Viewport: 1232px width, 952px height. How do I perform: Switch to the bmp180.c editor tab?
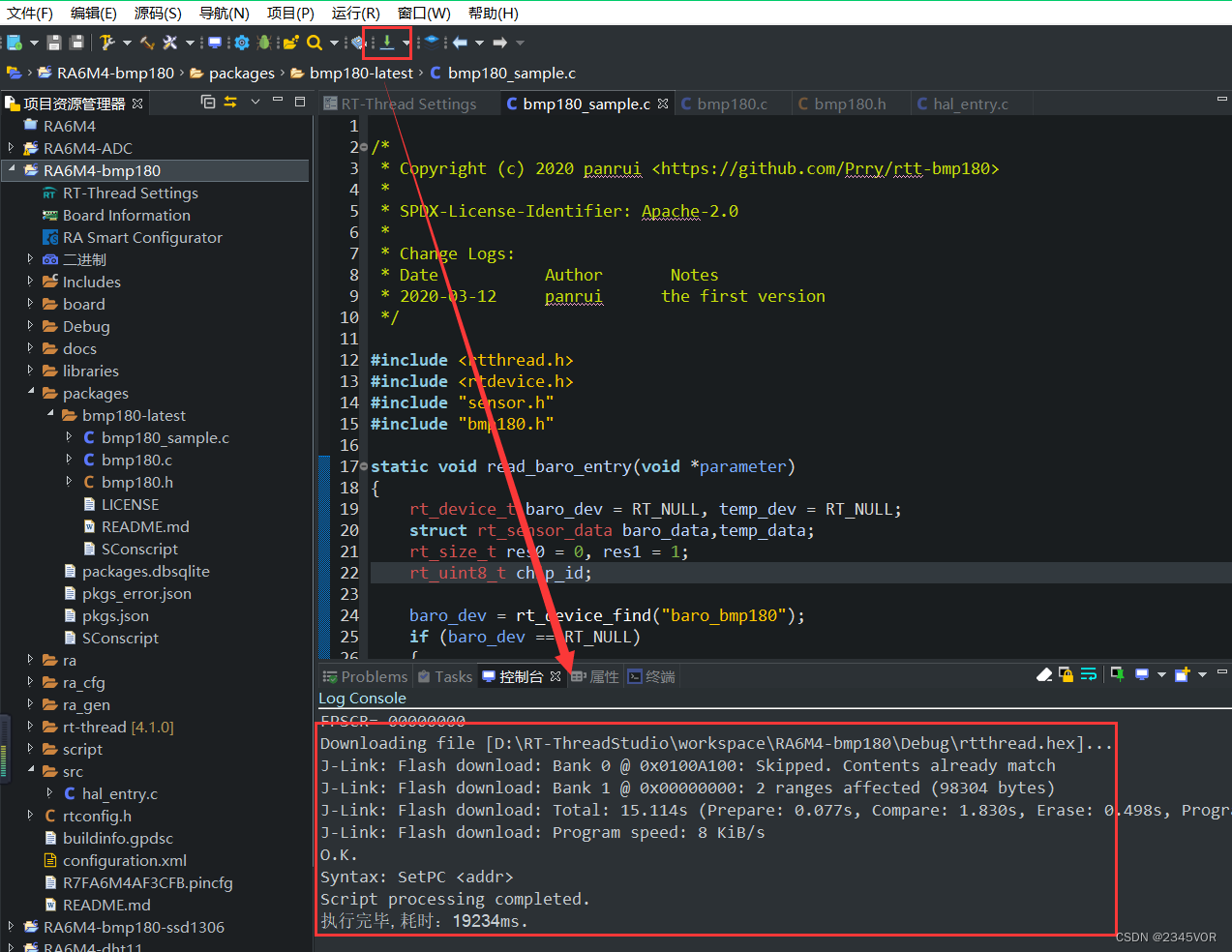coord(731,104)
